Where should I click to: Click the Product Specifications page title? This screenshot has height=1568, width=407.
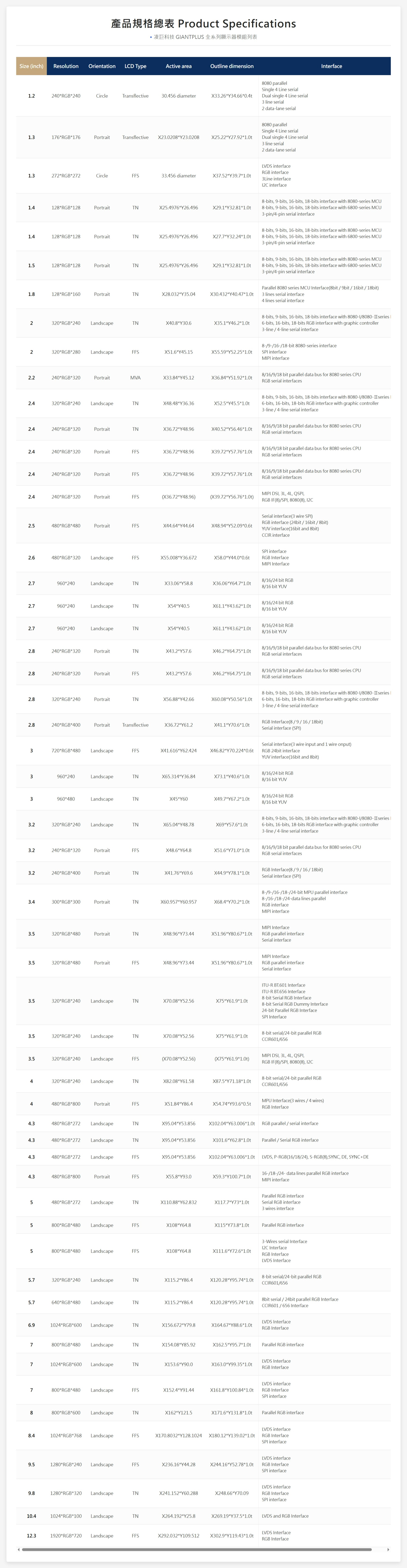(x=203, y=24)
